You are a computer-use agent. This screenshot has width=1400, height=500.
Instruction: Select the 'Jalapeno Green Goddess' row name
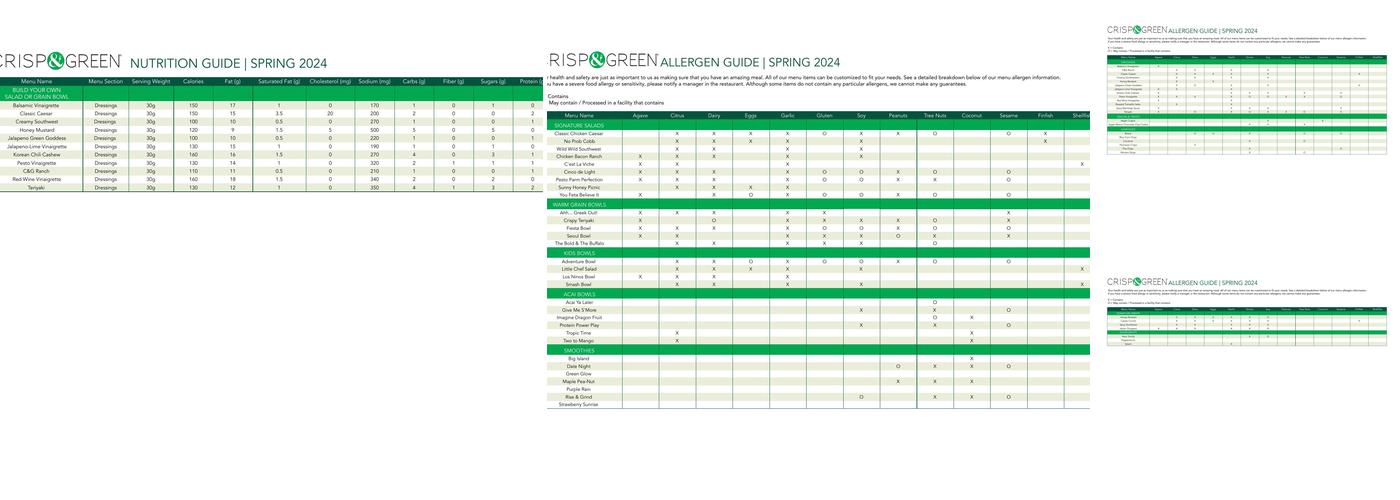click(x=36, y=138)
